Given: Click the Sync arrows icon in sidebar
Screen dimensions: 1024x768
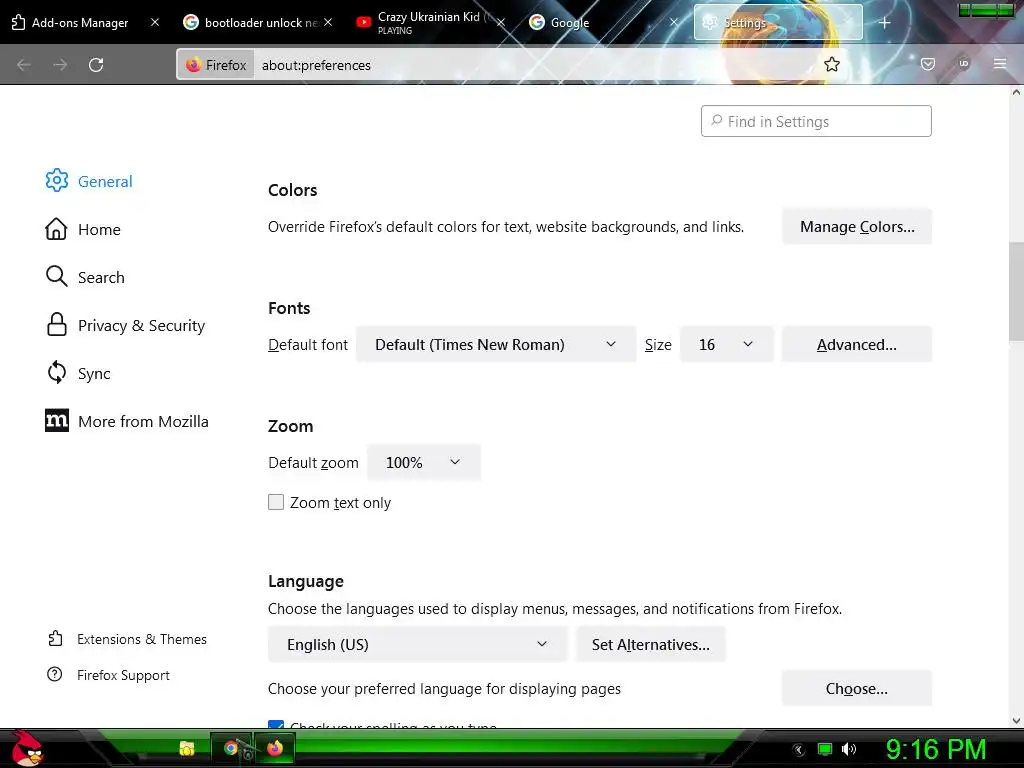Looking at the screenshot, I should [x=56, y=372].
